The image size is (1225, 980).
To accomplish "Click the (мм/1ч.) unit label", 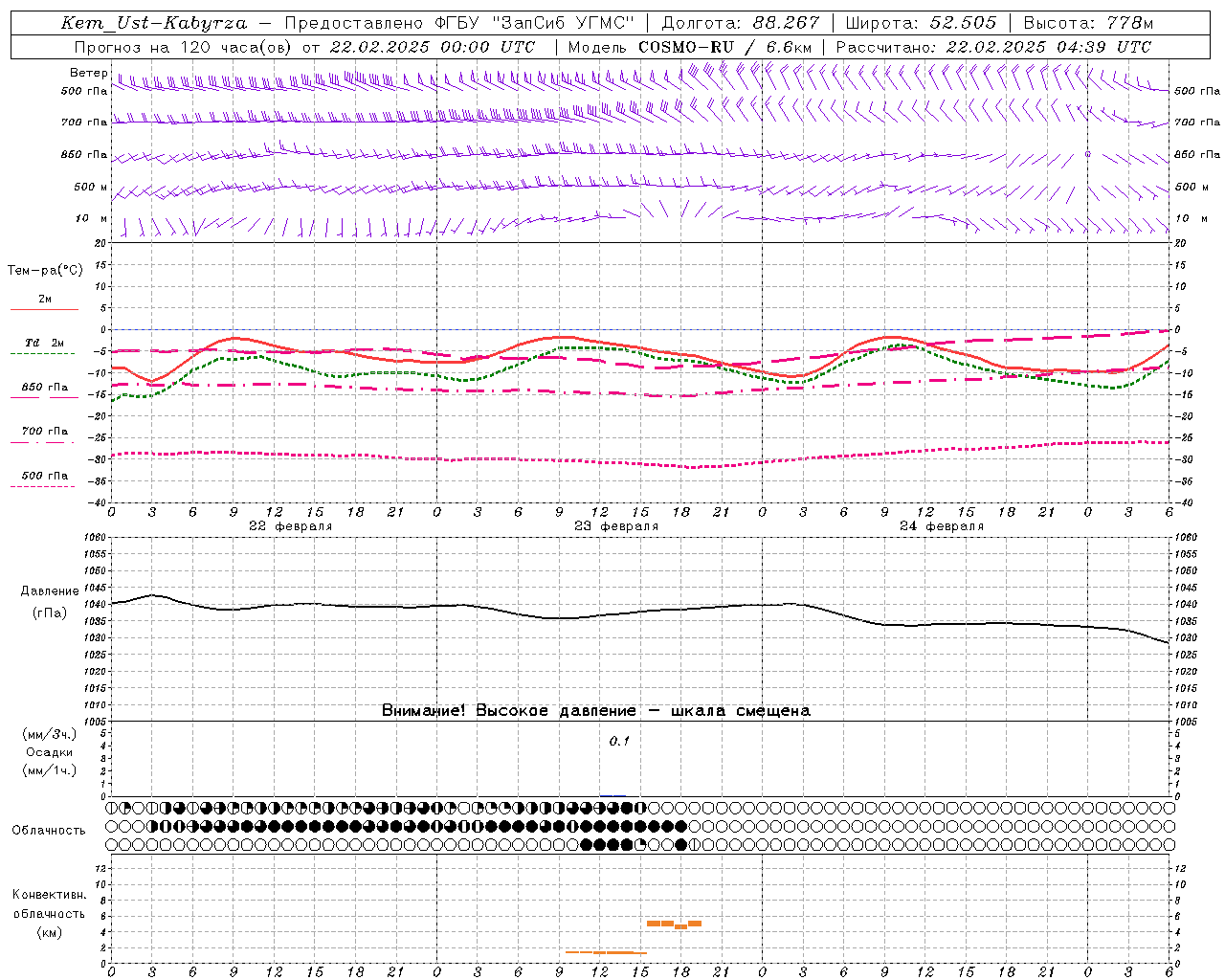I will (x=50, y=770).
